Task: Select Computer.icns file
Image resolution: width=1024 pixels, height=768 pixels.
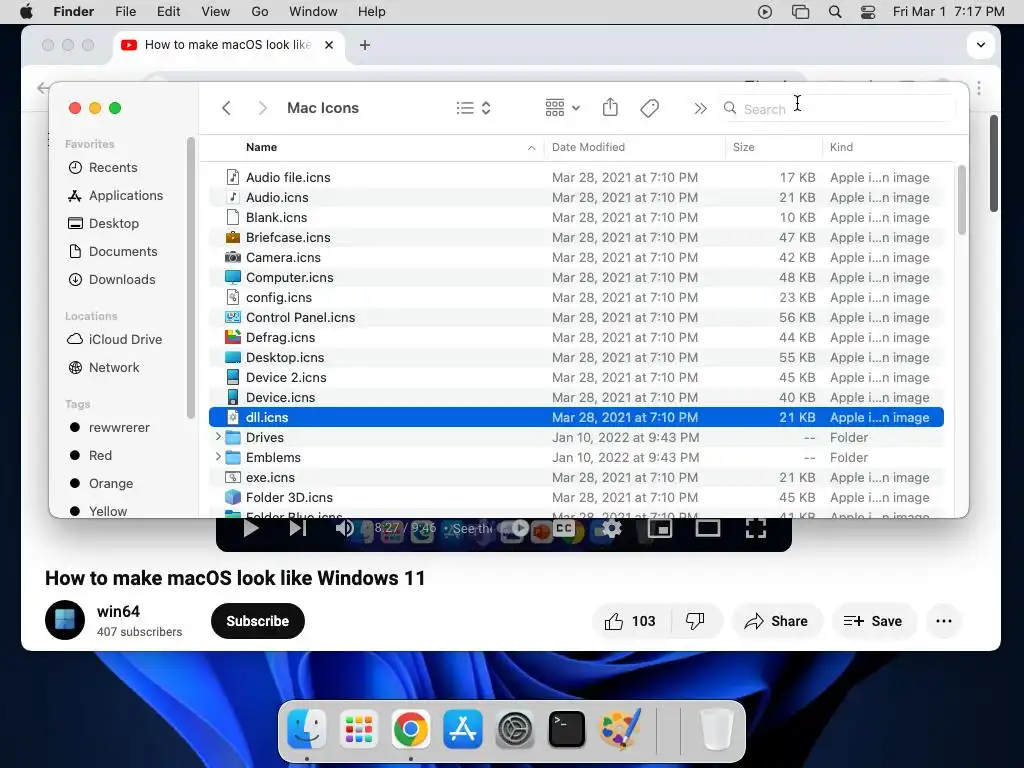Action: coord(576,278)
